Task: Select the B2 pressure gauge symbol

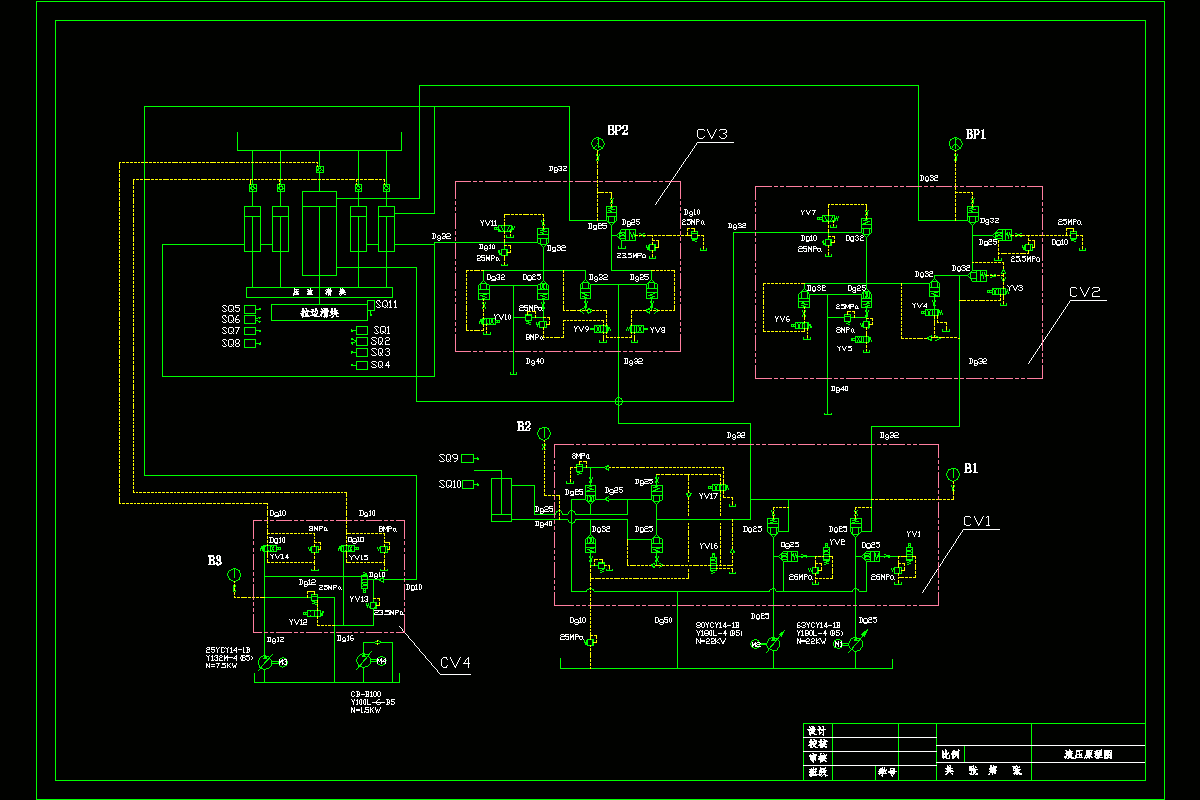Action: click(543, 433)
